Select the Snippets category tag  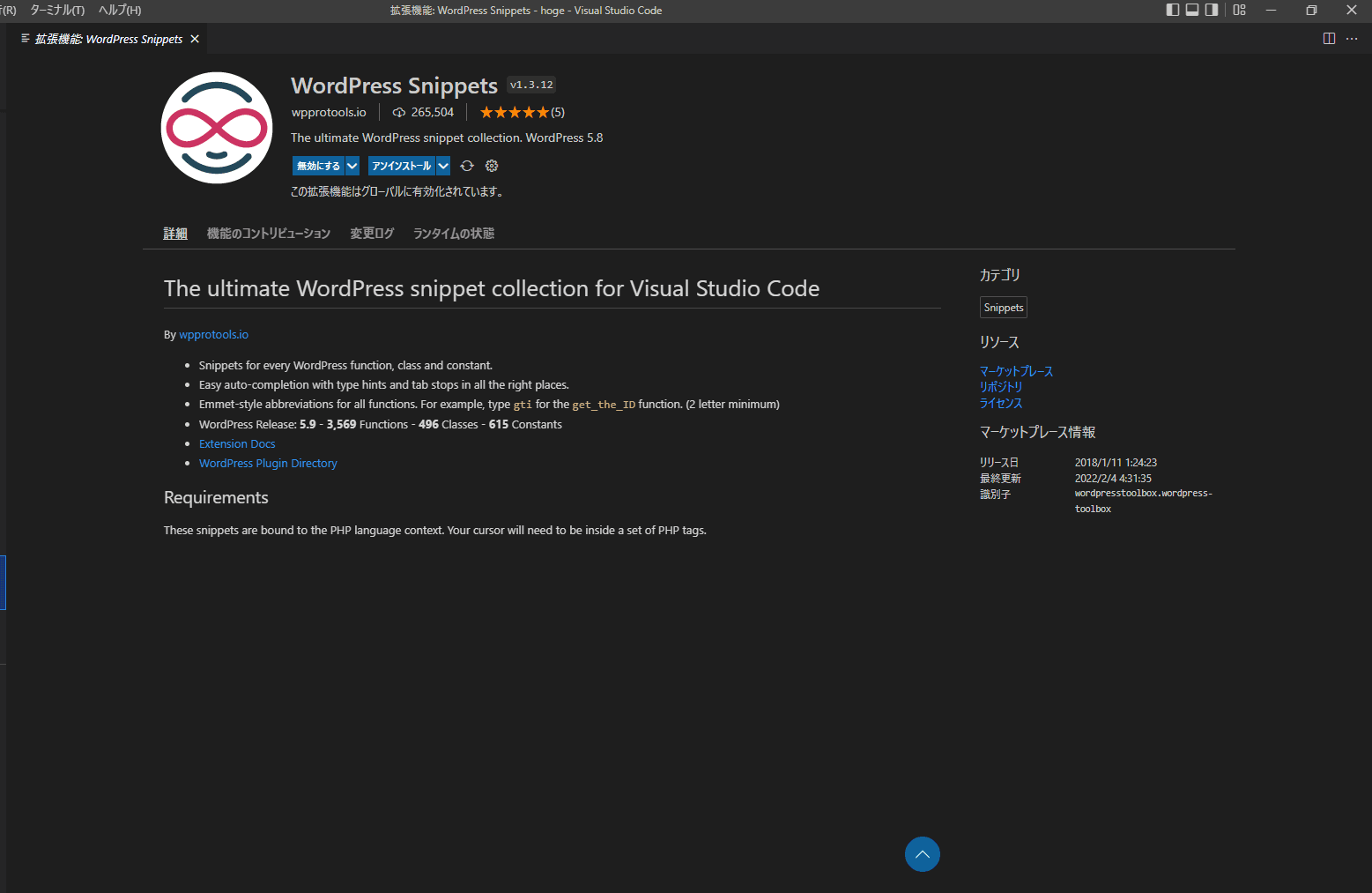pyautogui.click(x=1004, y=308)
